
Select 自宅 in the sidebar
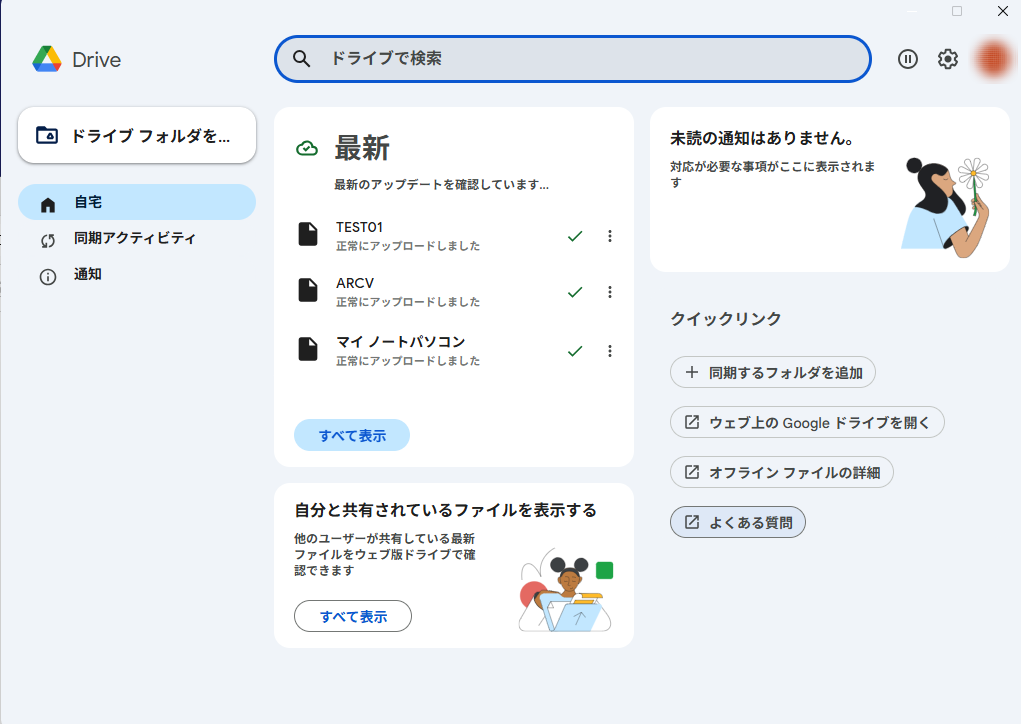pyautogui.click(x=137, y=202)
